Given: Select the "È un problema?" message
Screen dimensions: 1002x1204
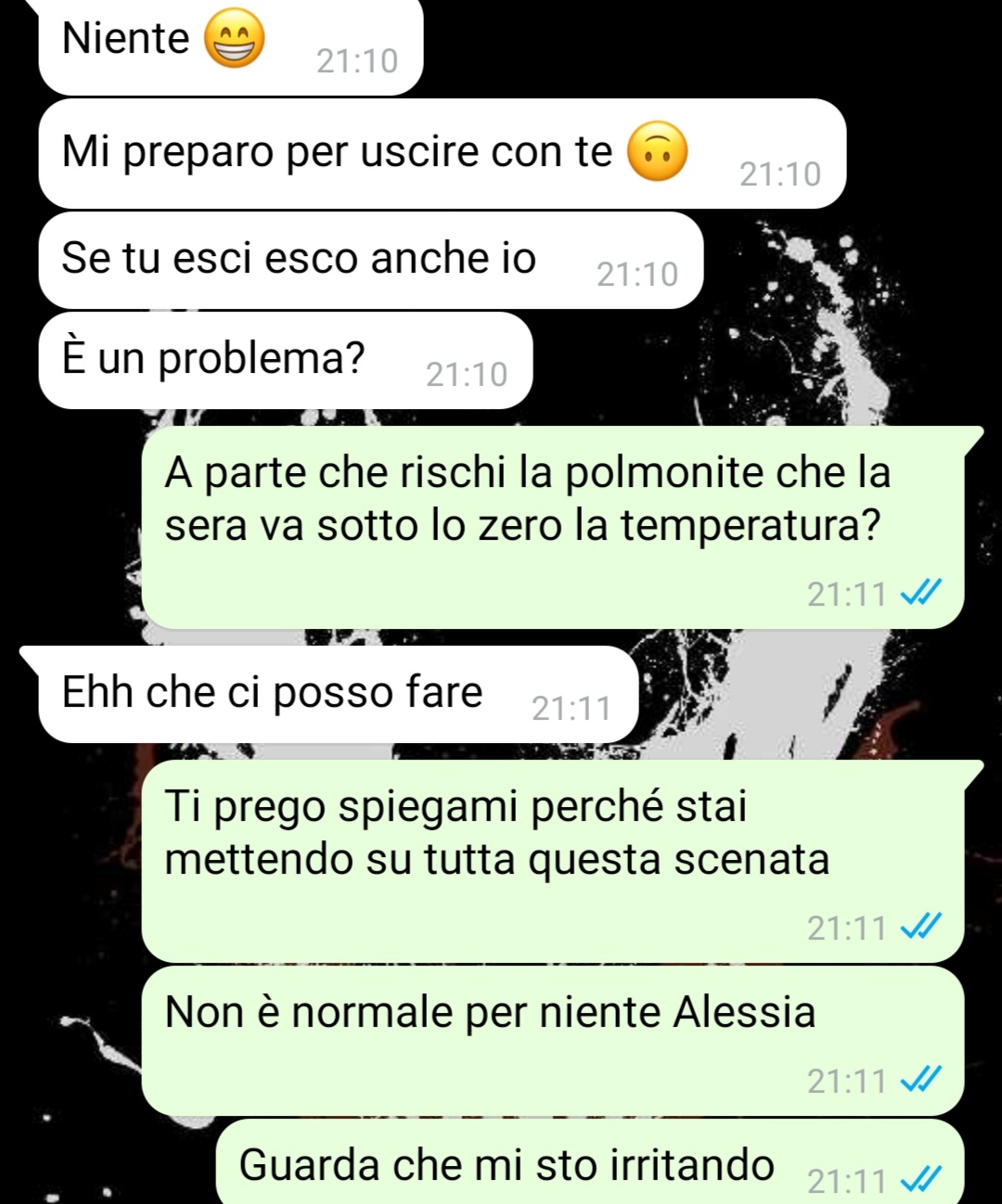Looking at the screenshot, I should (x=286, y=361).
